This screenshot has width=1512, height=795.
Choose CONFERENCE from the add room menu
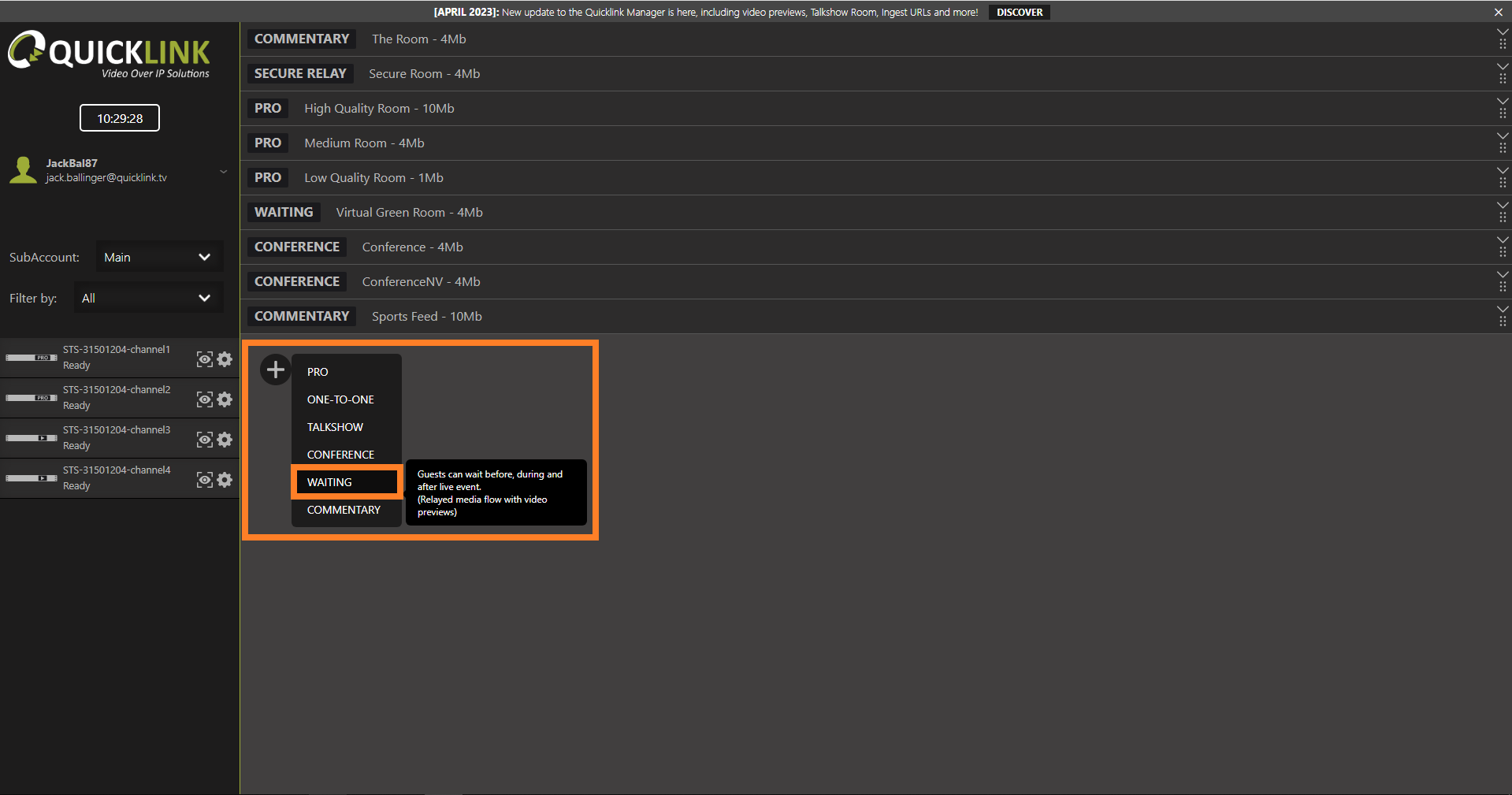347,455
